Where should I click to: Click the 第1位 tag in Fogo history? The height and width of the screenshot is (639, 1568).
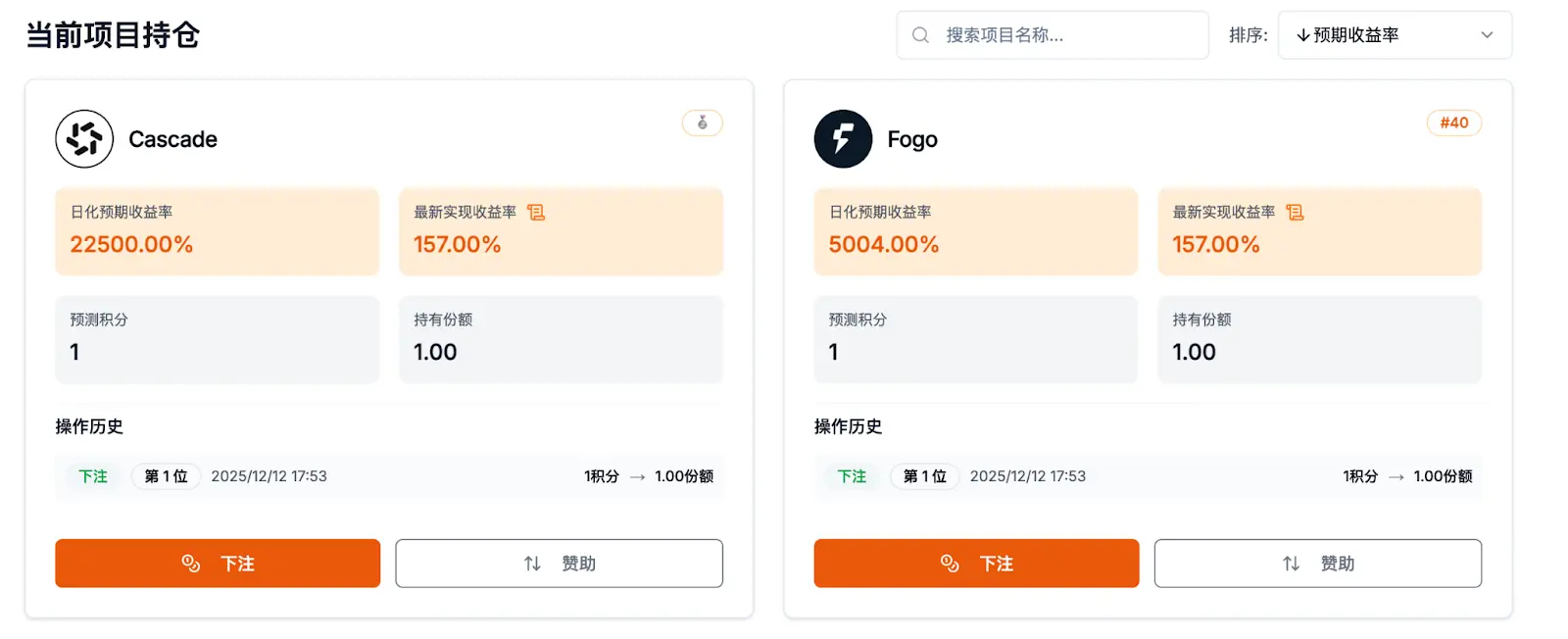coord(924,476)
